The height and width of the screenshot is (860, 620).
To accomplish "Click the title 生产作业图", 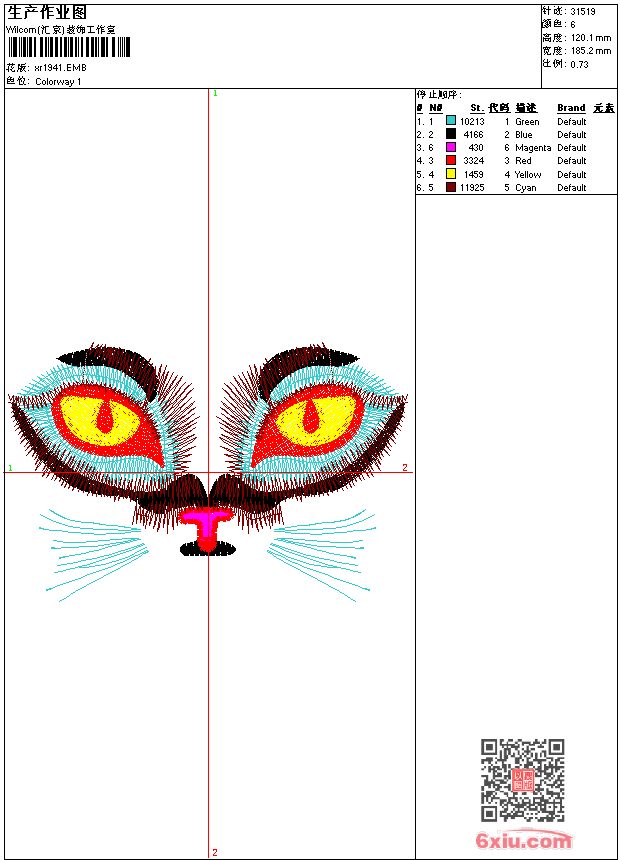I will point(47,13).
